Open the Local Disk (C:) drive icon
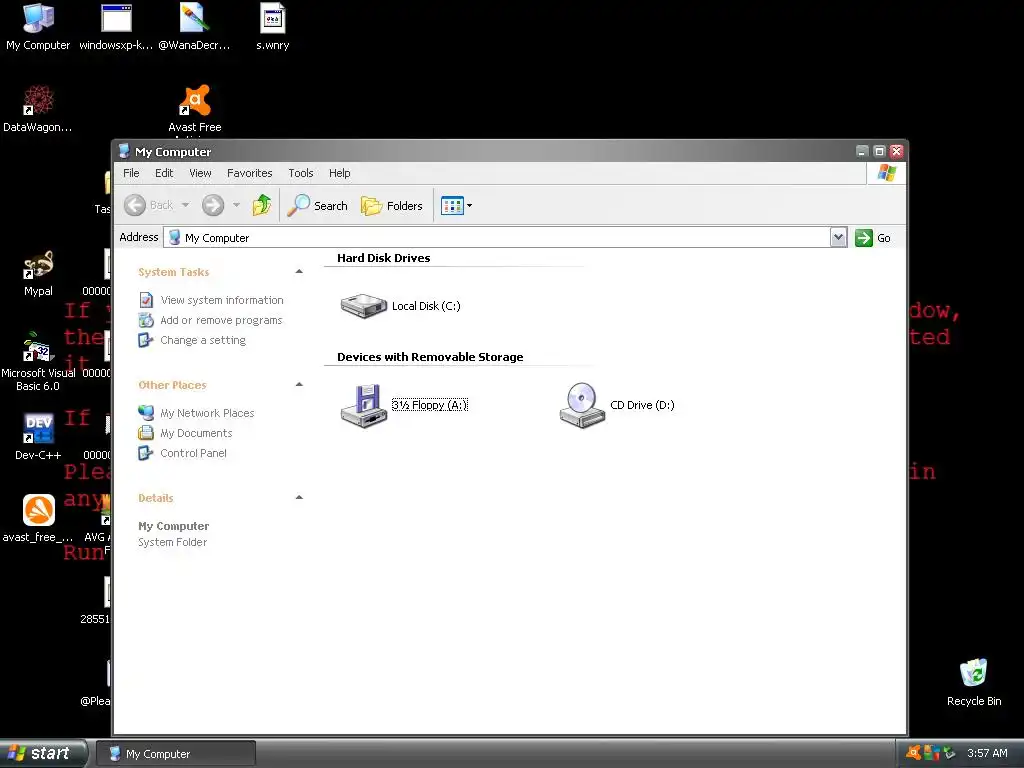This screenshot has height=768, width=1024. pos(364,306)
